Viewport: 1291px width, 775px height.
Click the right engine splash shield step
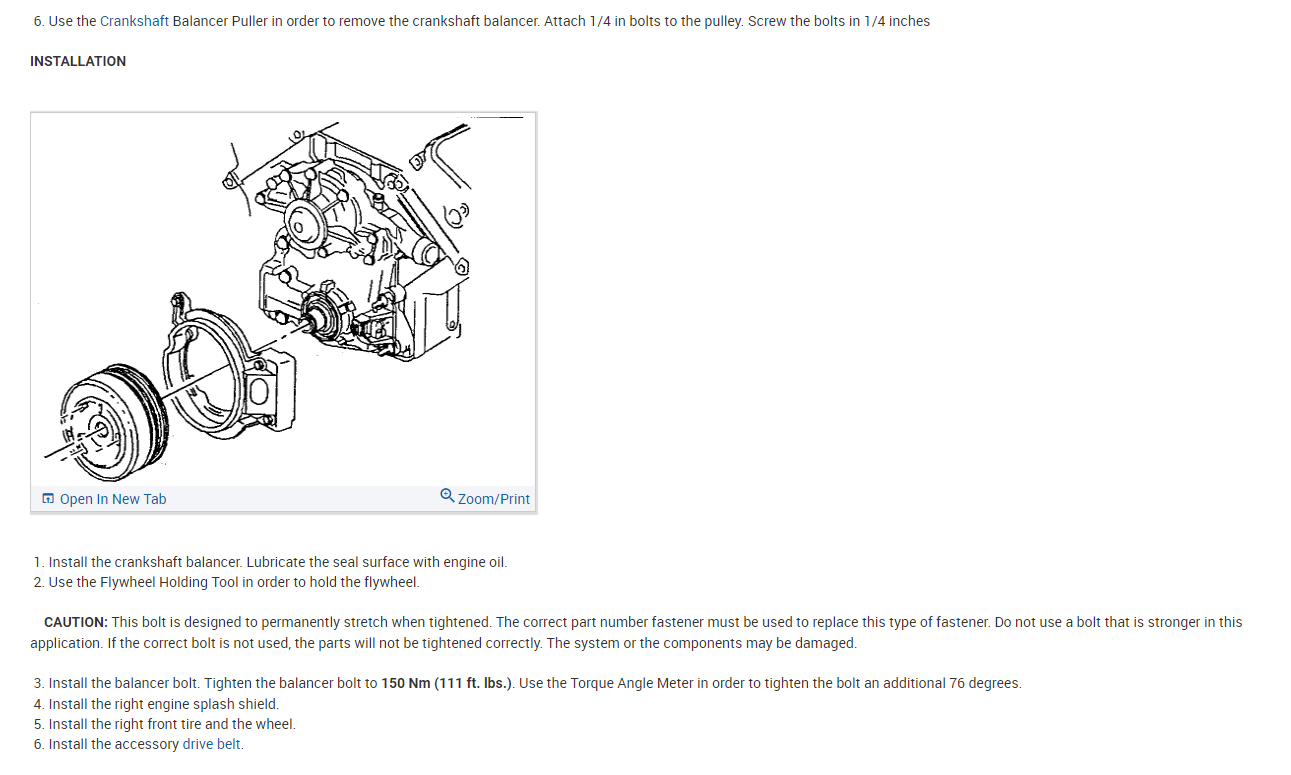pyautogui.click(x=156, y=704)
